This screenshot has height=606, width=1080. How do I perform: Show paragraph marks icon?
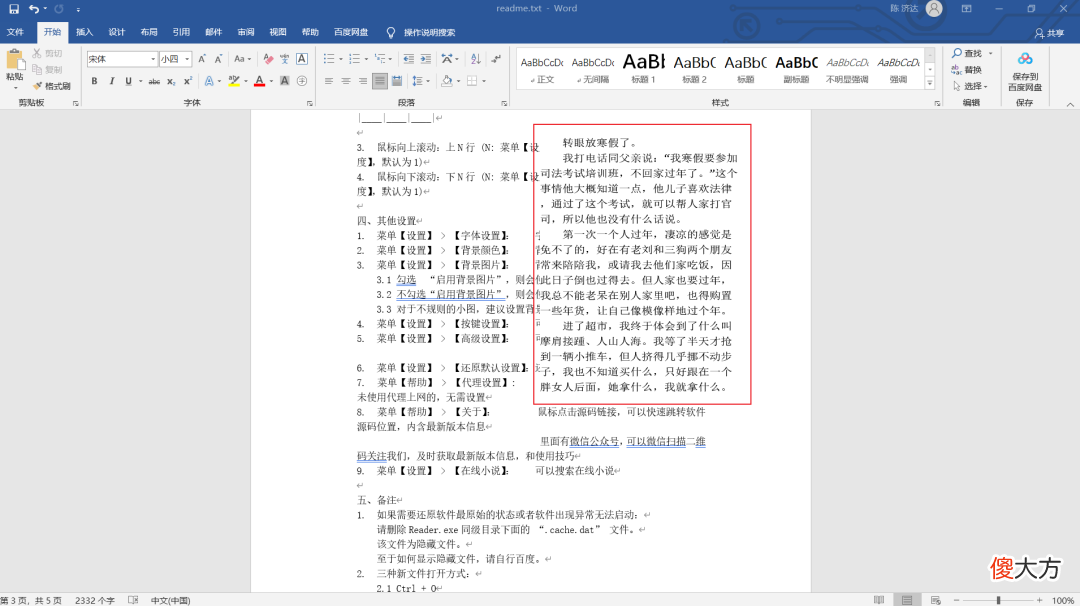[x=496, y=59]
